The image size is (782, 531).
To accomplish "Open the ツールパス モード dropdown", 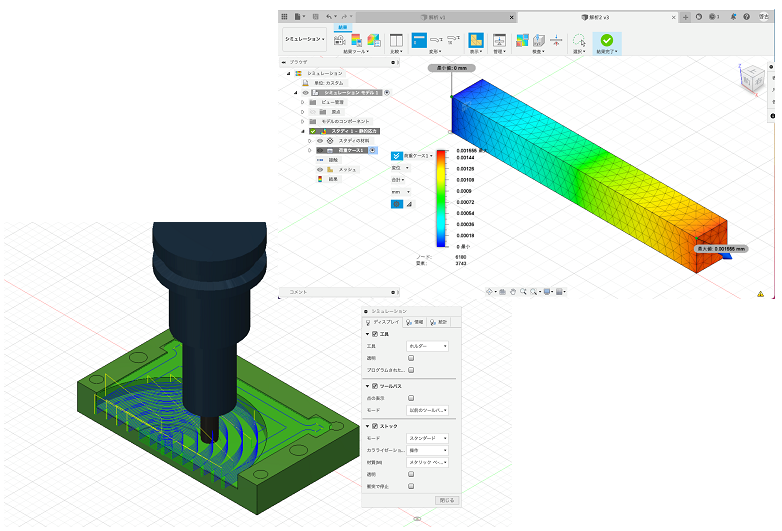I will 427,410.
